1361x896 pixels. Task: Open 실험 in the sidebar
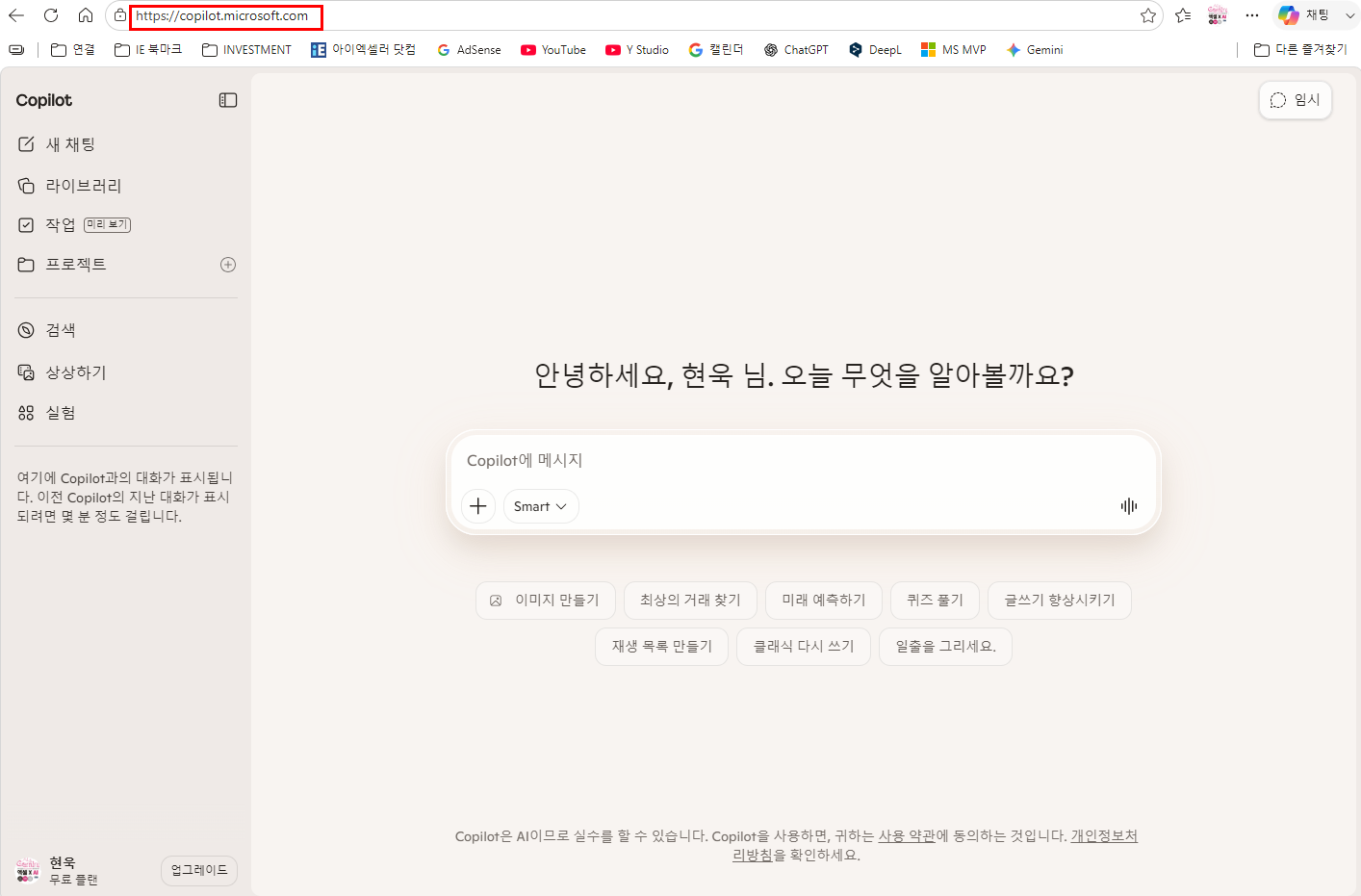point(126,413)
